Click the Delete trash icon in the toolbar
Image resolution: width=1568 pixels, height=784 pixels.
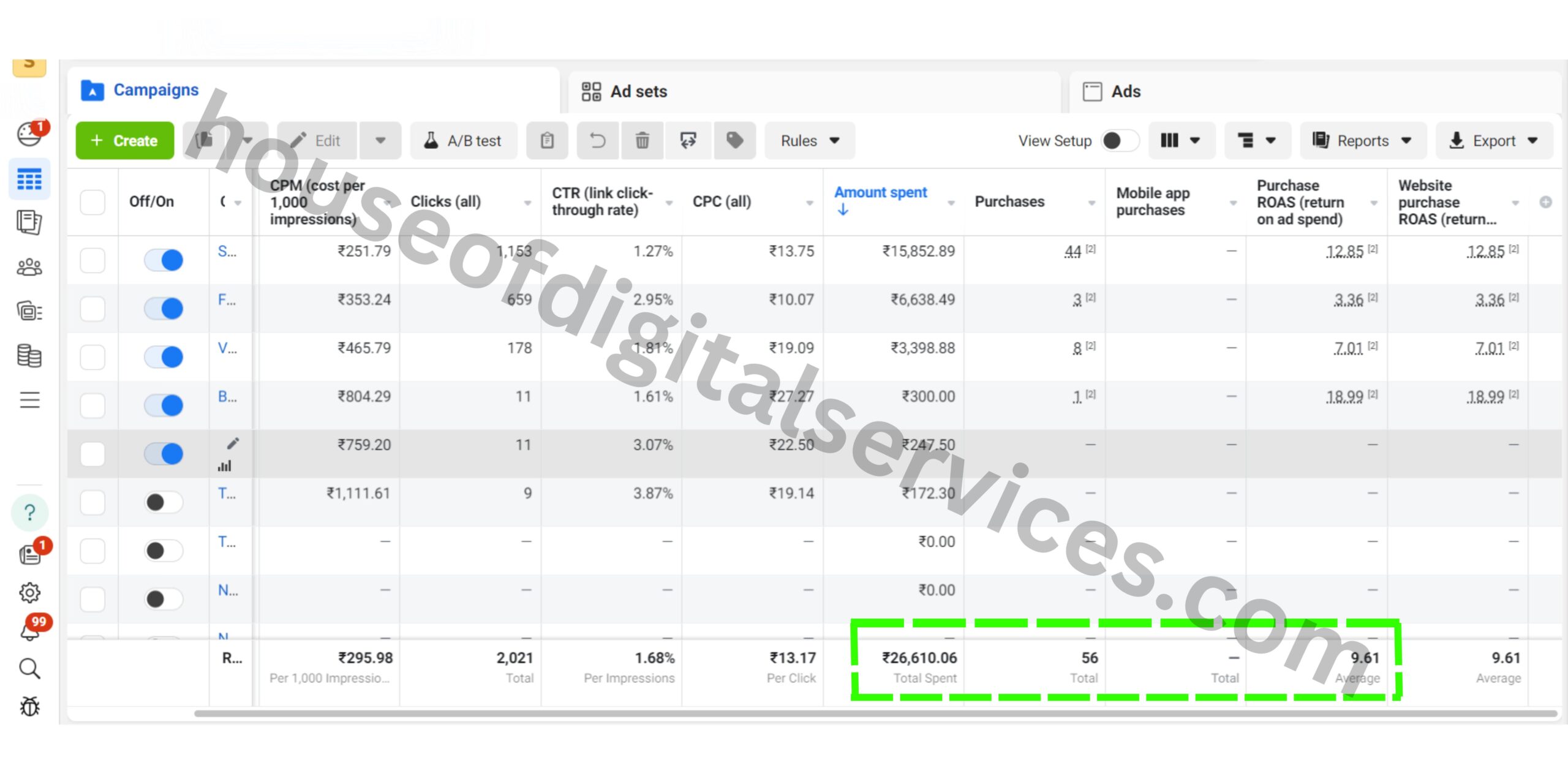coord(642,141)
